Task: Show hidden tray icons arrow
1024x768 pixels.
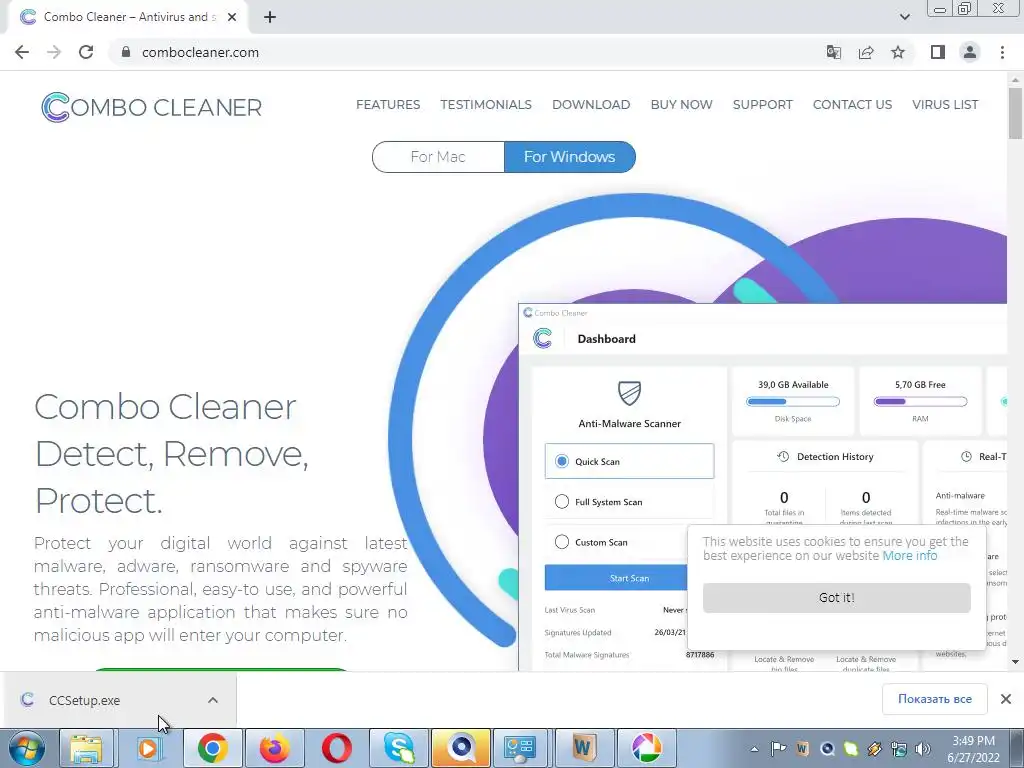Action: pyautogui.click(x=754, y=749)
